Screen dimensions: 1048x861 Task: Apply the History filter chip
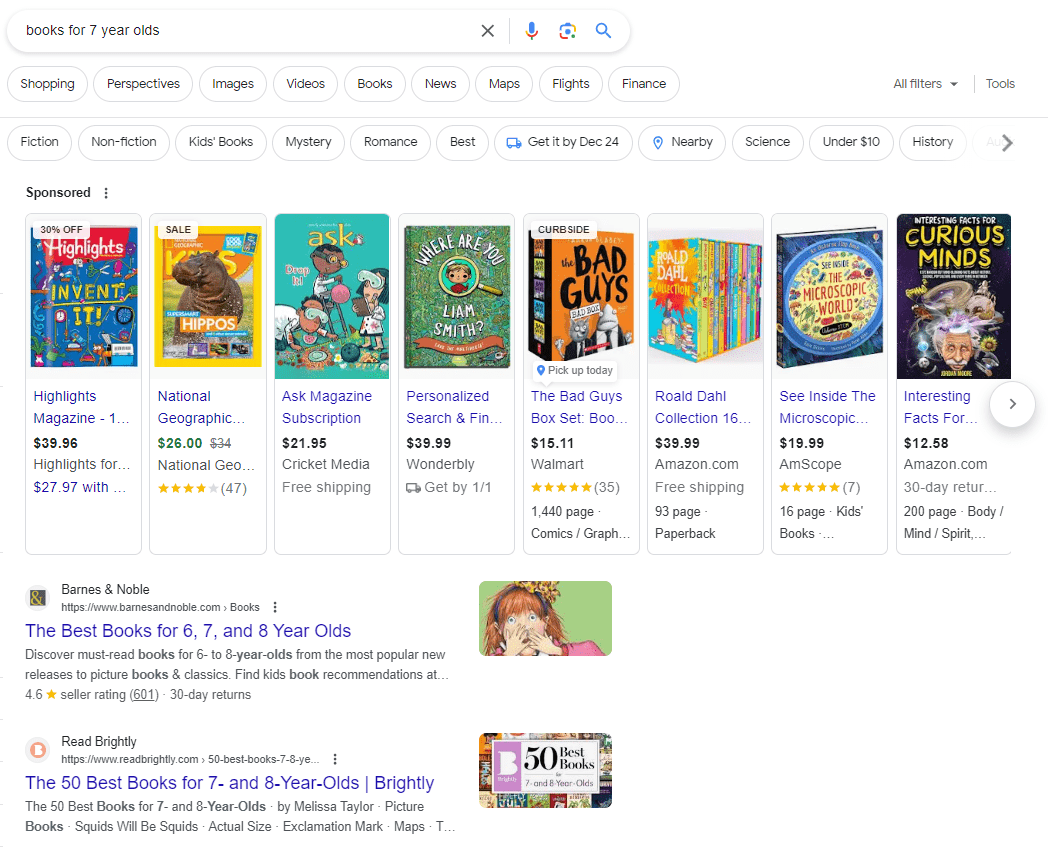point(932,142)
